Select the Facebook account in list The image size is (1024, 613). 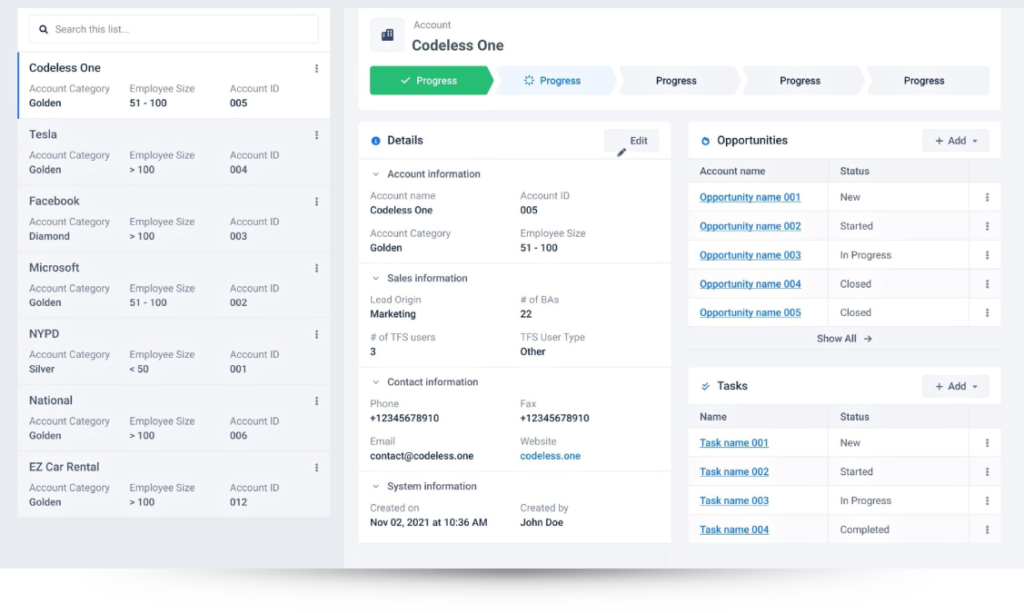point(174,218)
